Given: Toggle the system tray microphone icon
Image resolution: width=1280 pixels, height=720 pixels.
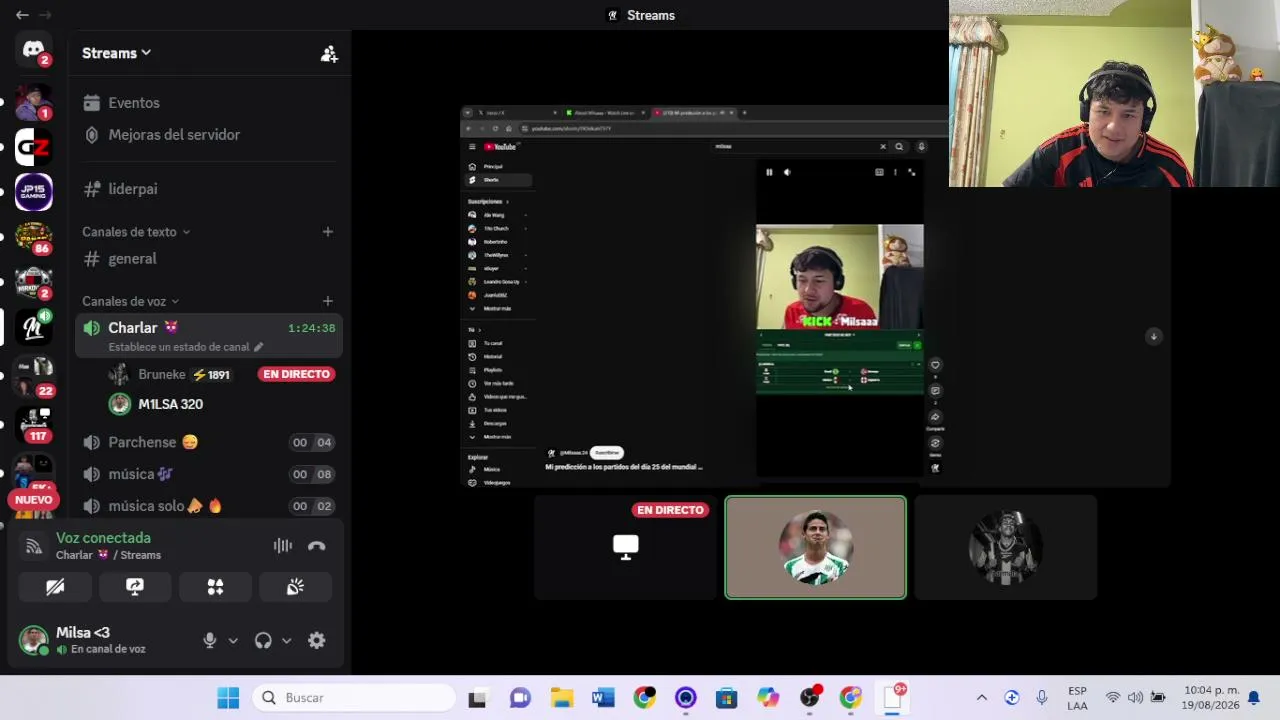Looking at the screenshot, I should pos(1041,698).
